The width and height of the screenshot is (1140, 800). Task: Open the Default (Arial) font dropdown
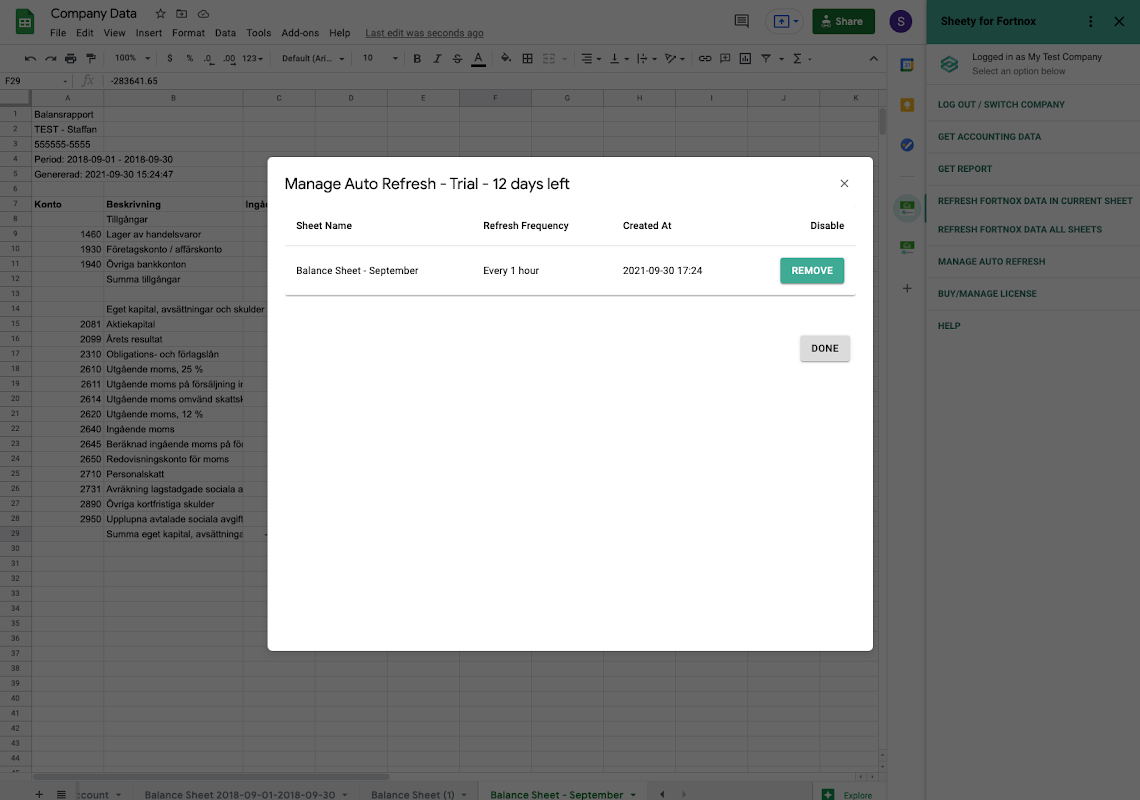pyautogui.click(x=313, y=58)
